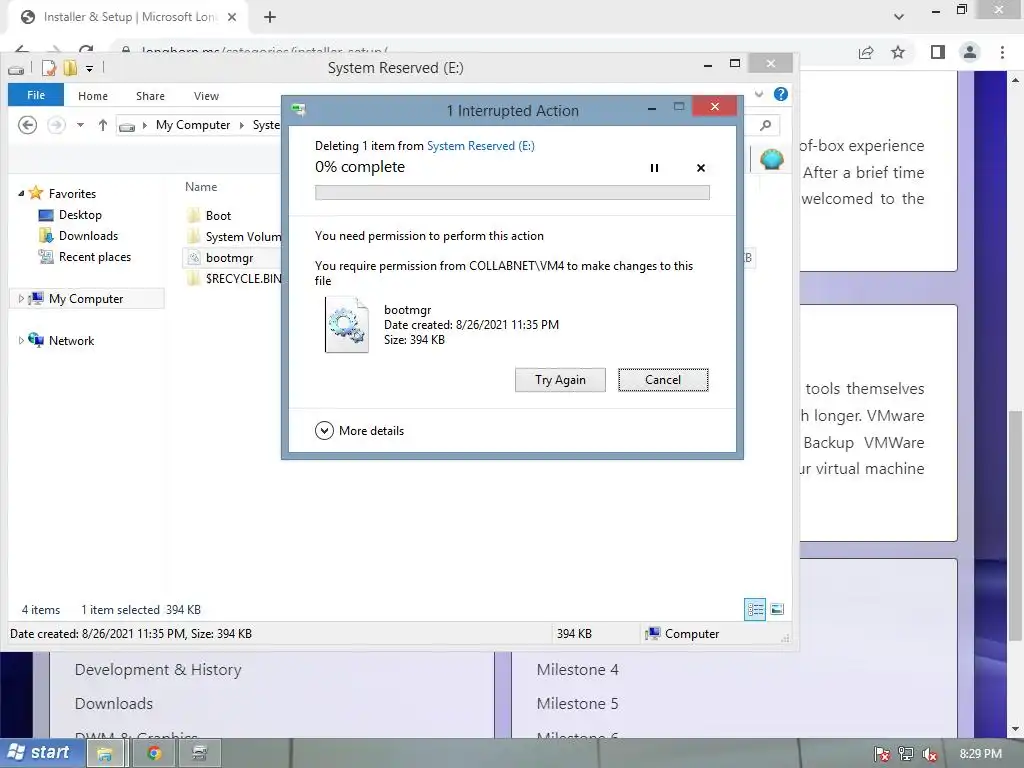This screenshot has width=1024, height=768.
Task: Click the deletion progress bar
Action: (x=512, y=192)
